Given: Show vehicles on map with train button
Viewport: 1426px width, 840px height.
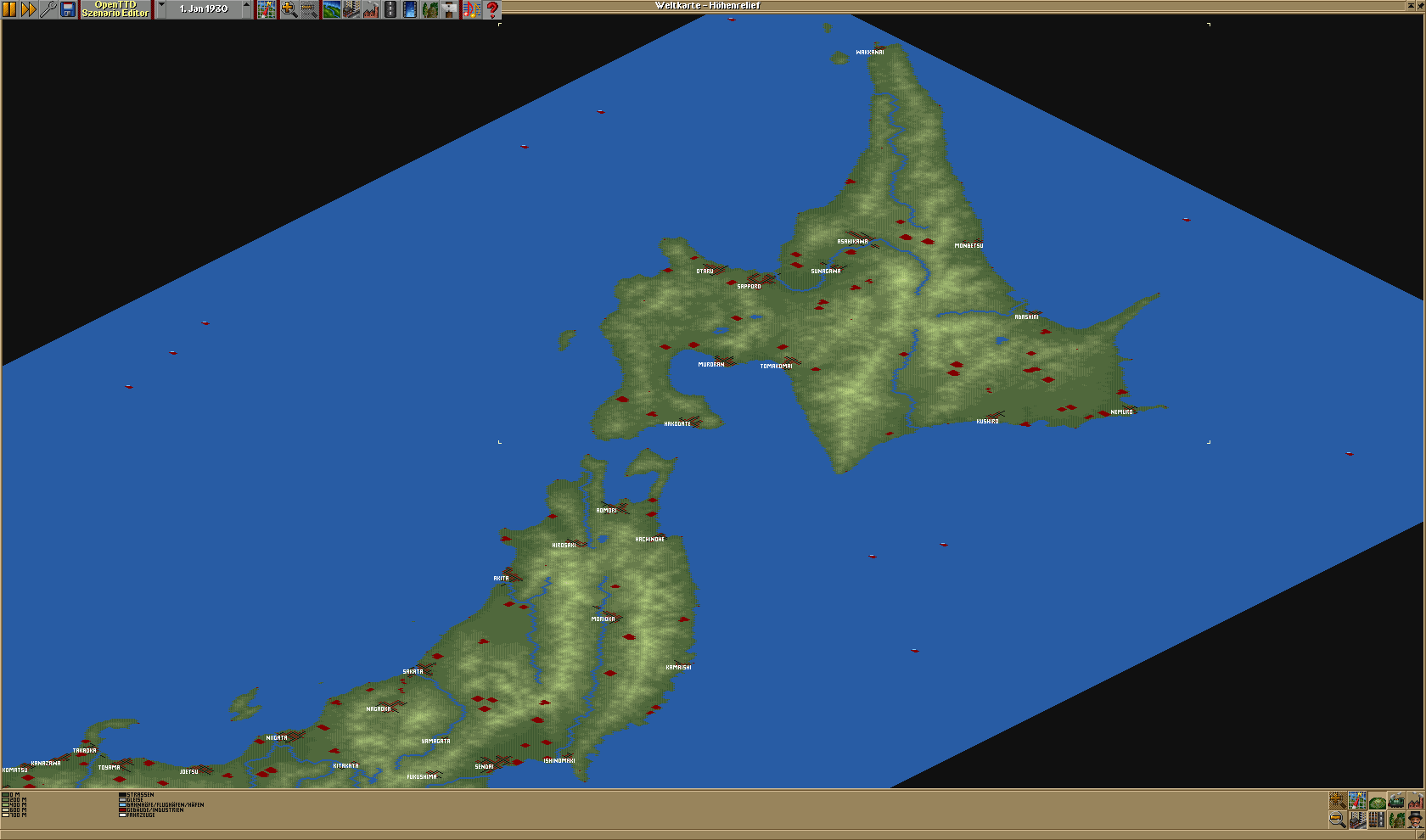Looking at the screenshot, I should pyautogui.click(x=1396, y=800).
